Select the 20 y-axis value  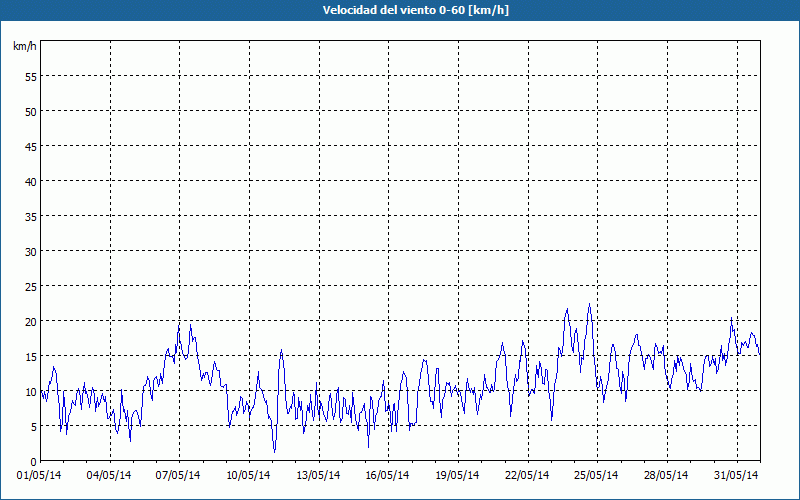click(31, 321)
